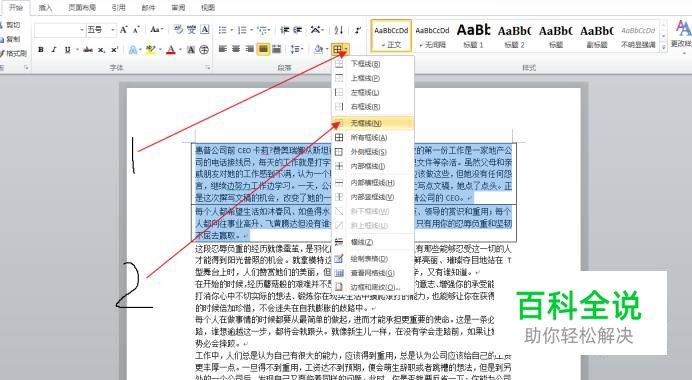The height and width of the screenshot is (380, 692).
Task: Select 右框线(R) from the borders menu
Action: pos(373,106)
